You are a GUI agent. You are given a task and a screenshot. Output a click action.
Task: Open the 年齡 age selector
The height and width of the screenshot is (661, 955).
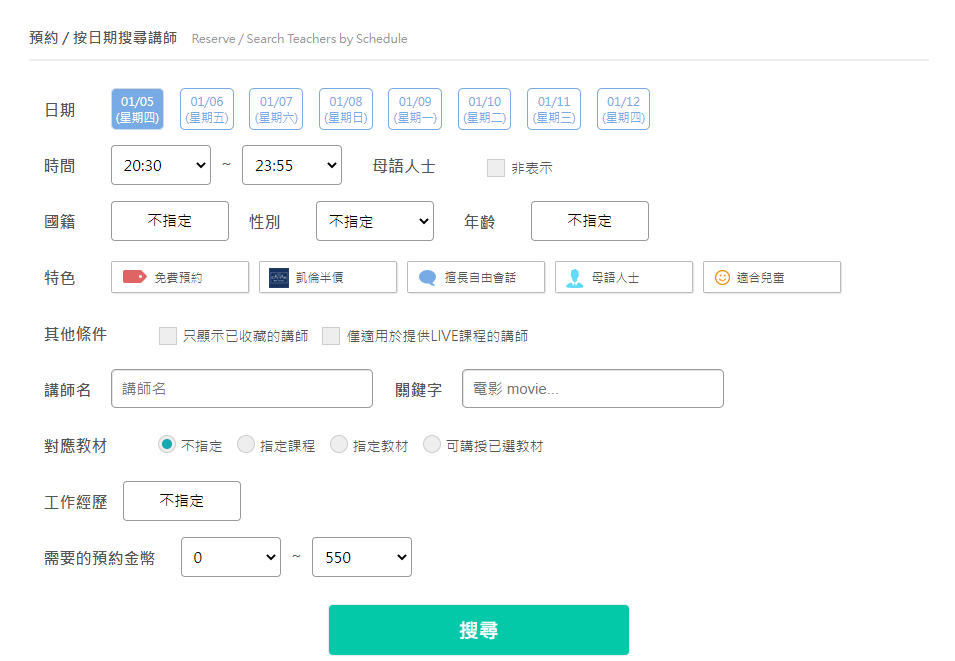pyautogui.click(x=590, y=221)
